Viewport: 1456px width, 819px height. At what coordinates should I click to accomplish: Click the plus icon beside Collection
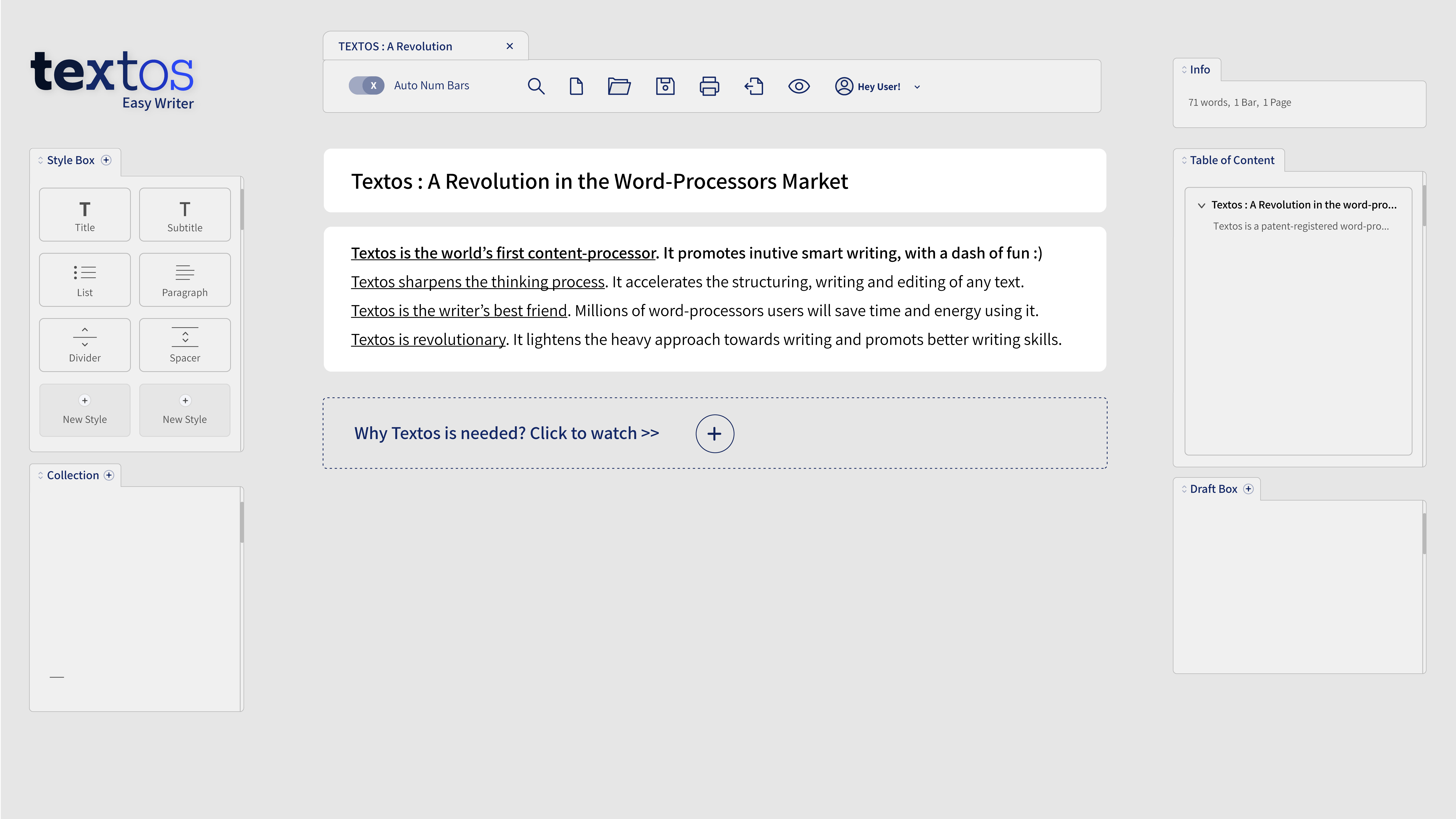[109, 475]
